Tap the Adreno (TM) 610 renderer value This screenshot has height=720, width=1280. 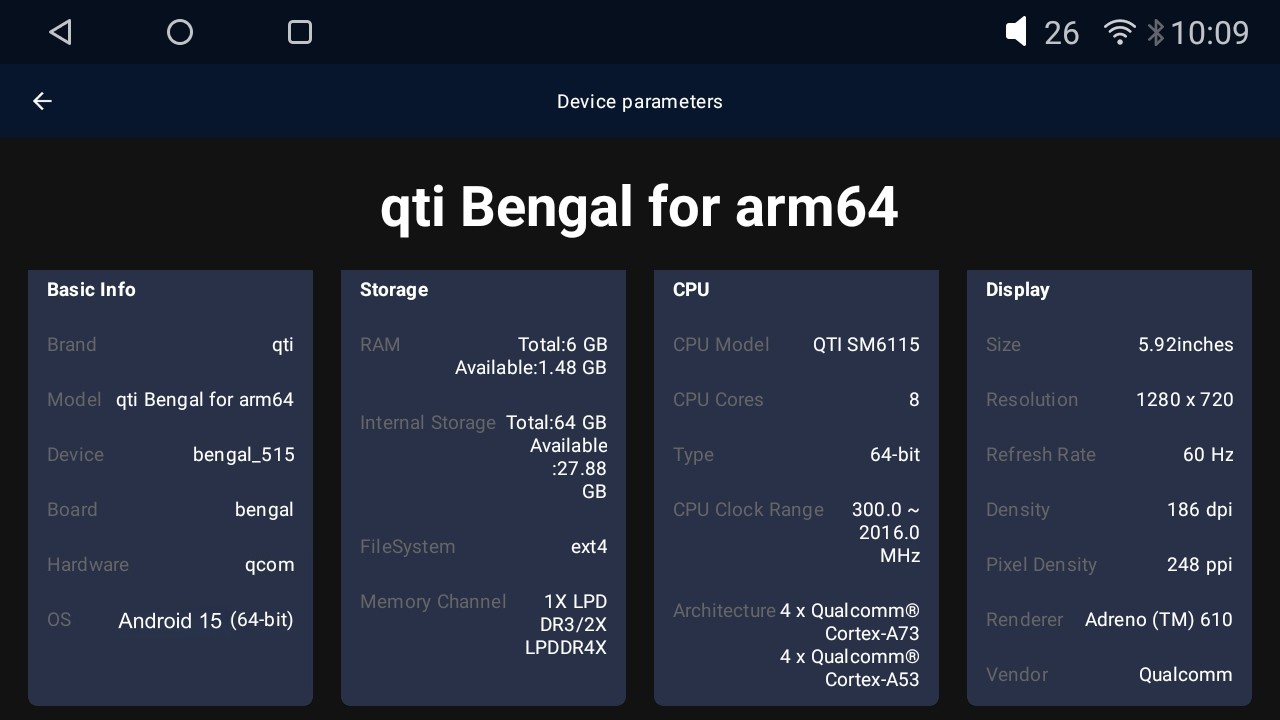pyautogui.click(x=1158, y=620)
